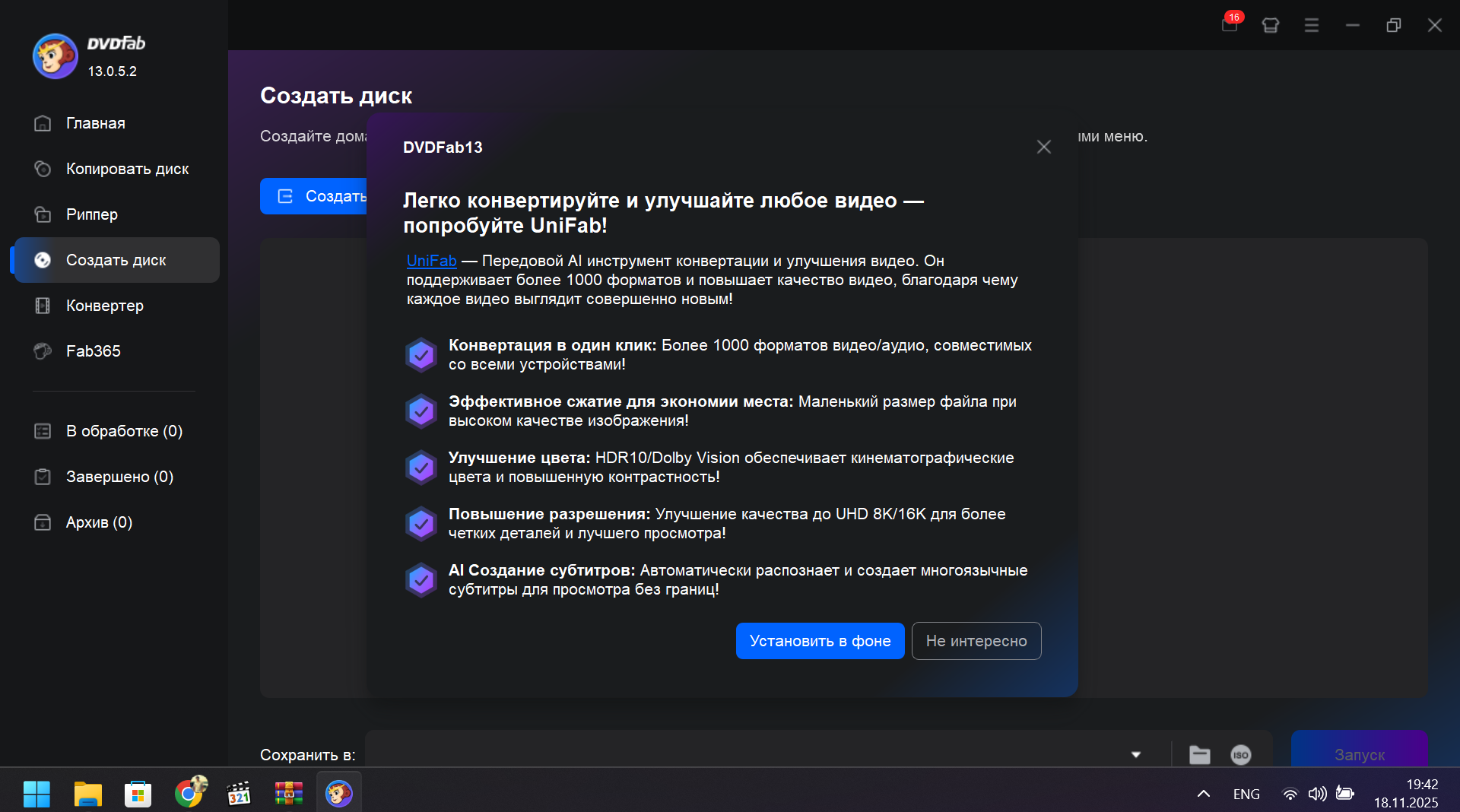Click the DVDFab taskbar icon
Image resolution: width=1460 pixels, height=812 pixels.
click(x=339, y=794)
